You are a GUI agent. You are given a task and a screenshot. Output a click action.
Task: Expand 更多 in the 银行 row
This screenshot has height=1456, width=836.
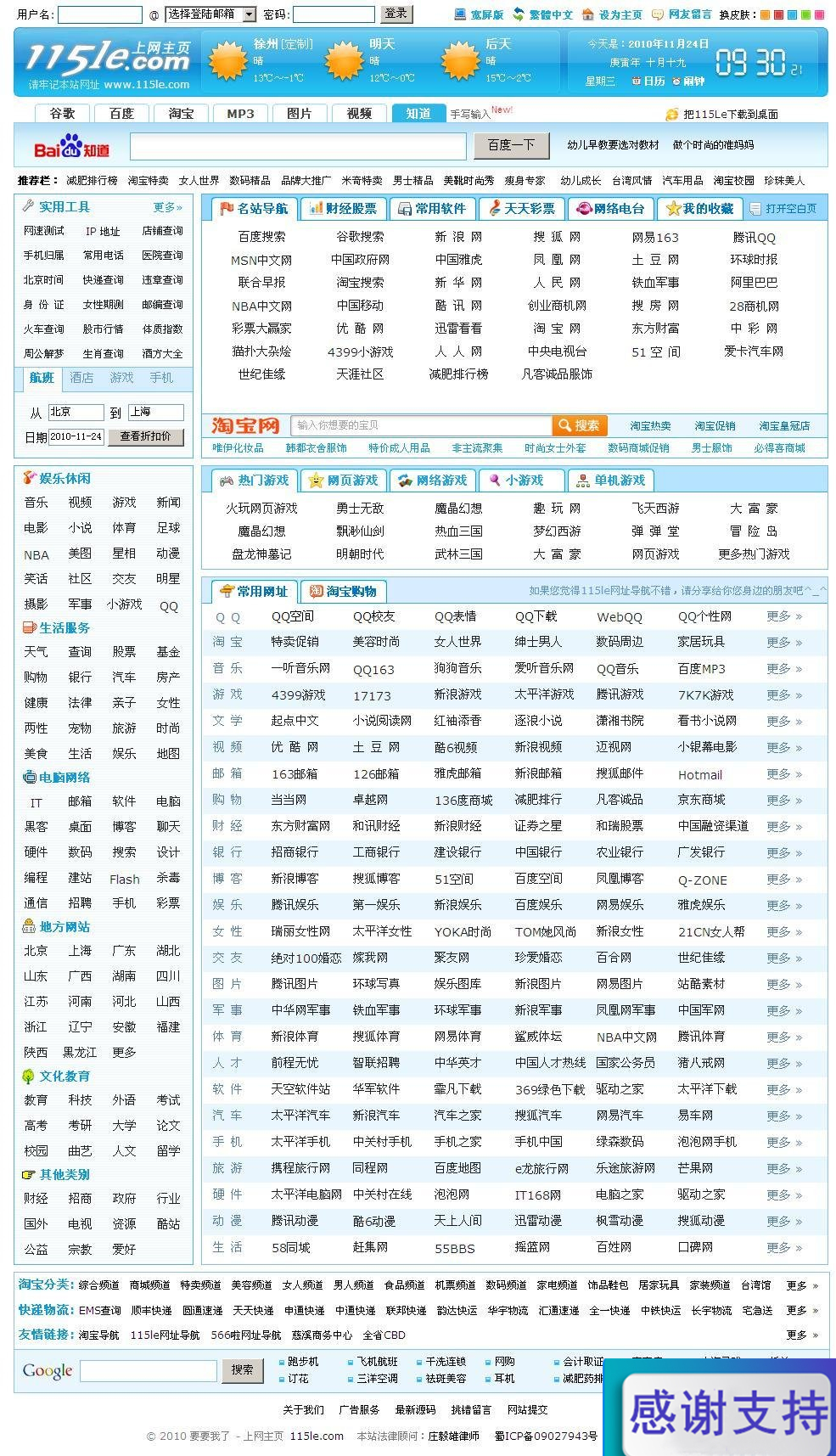point(784,852)
